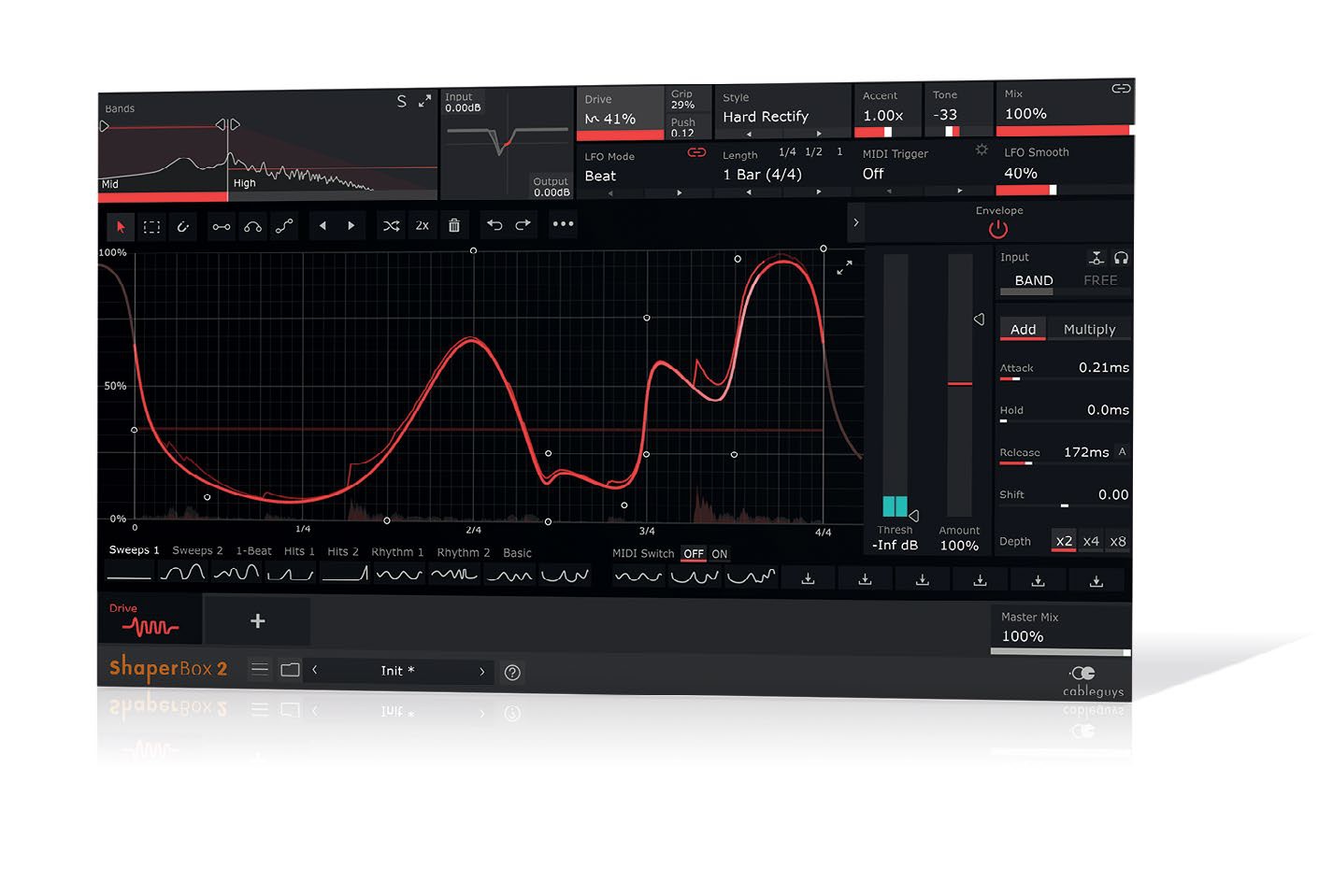The width and height of the screenshot is (1333, 896).
Task: Delete the waveform with trash icon
Action: [454, 225]
